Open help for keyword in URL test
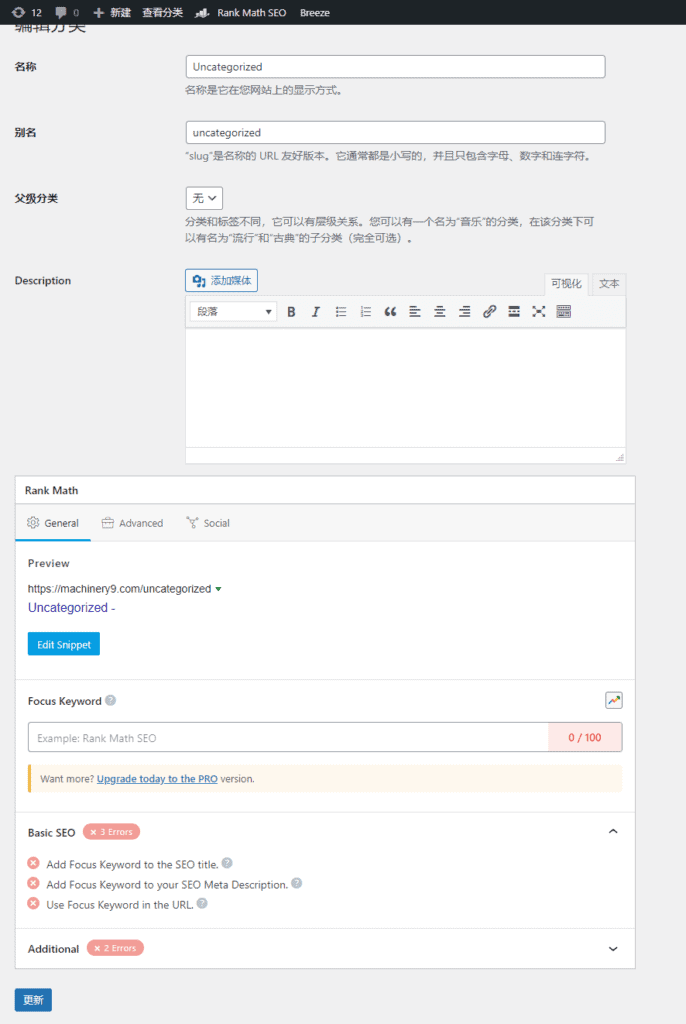686x1024 pixels. [x=202, y=903]
